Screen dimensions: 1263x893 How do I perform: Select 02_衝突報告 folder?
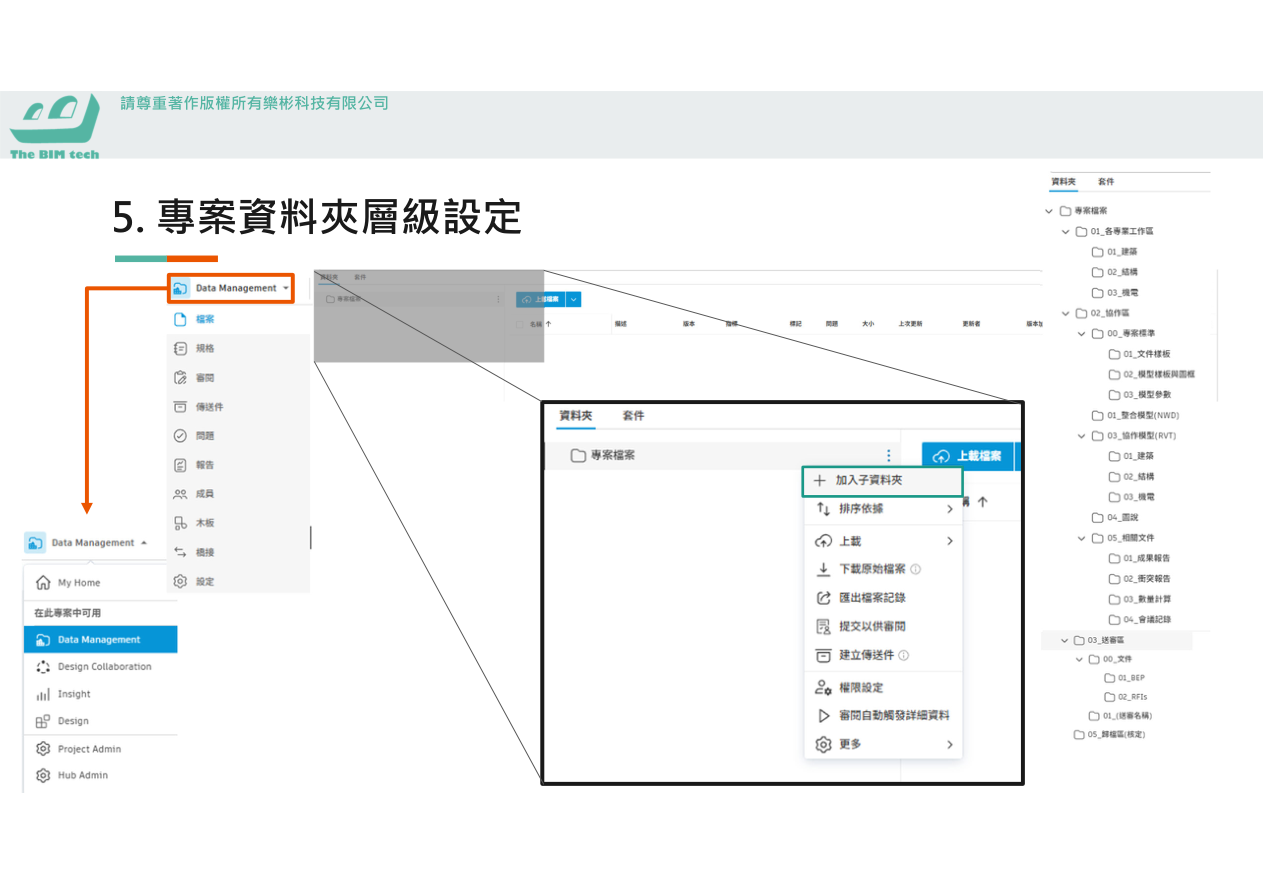pos(1140,579)
